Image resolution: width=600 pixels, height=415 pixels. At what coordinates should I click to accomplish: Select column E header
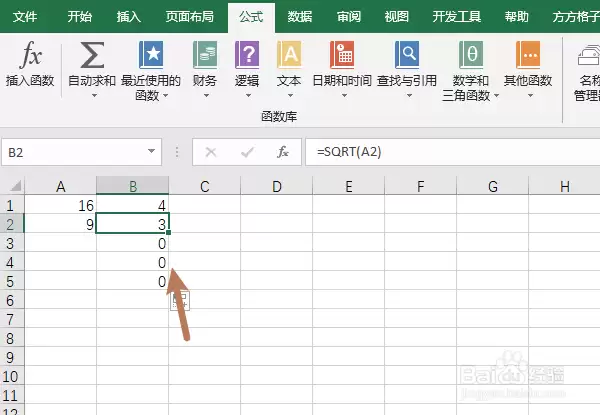tap(349, 186)
